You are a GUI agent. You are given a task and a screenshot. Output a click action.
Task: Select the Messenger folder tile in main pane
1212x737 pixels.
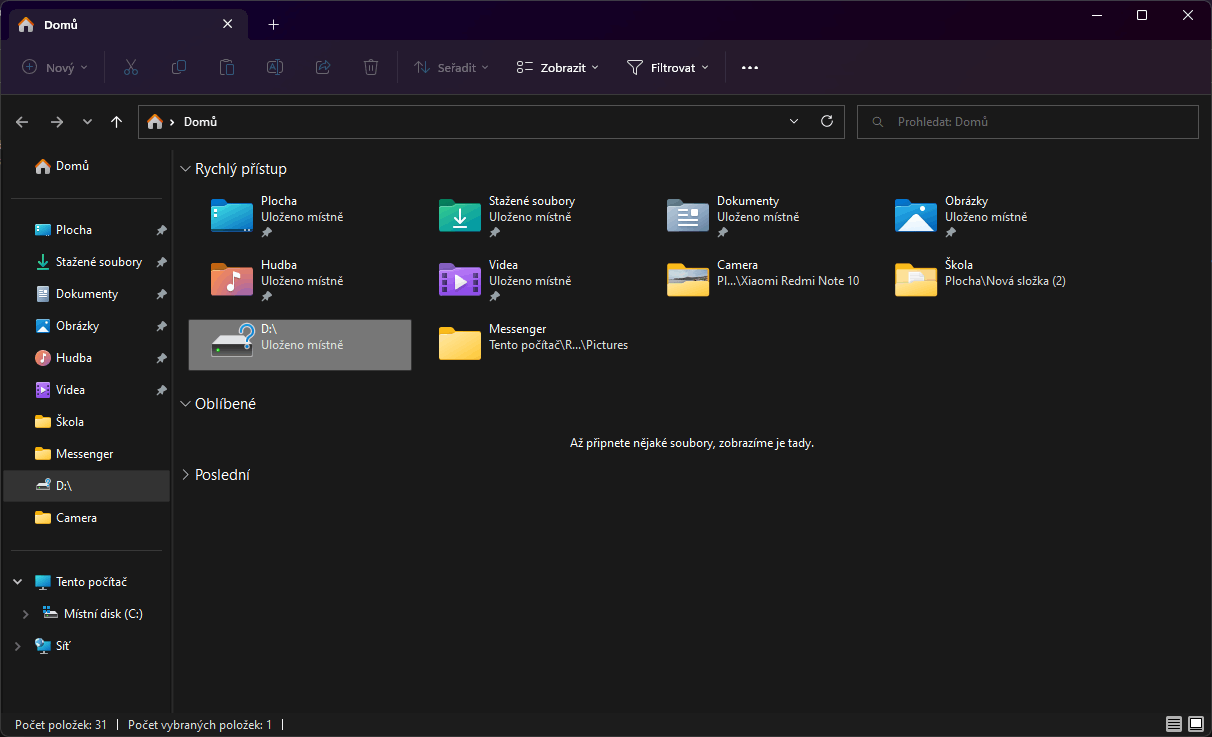click(527, 345)
